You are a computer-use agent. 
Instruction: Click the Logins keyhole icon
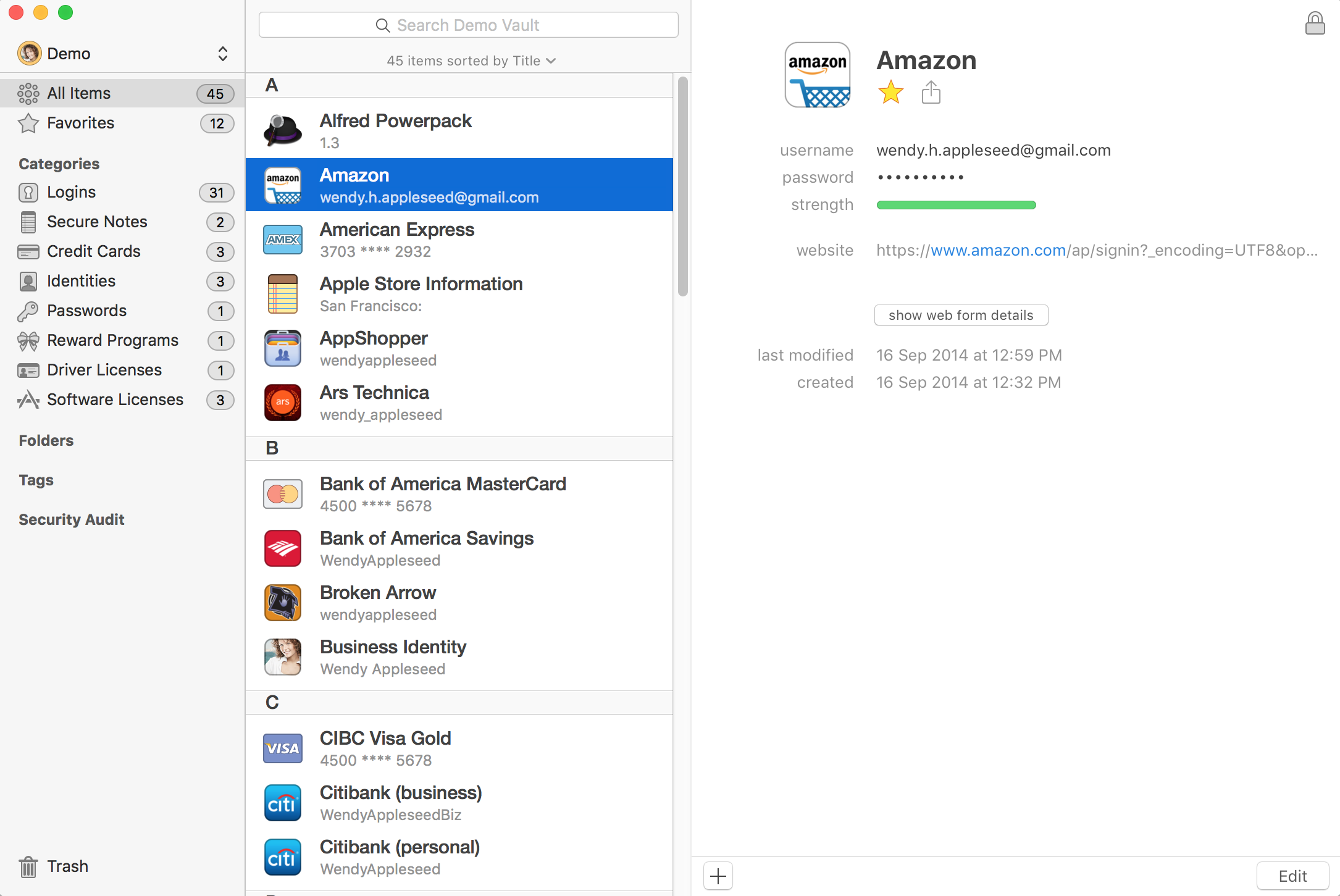pyautogui.click(x=28, y=193)
